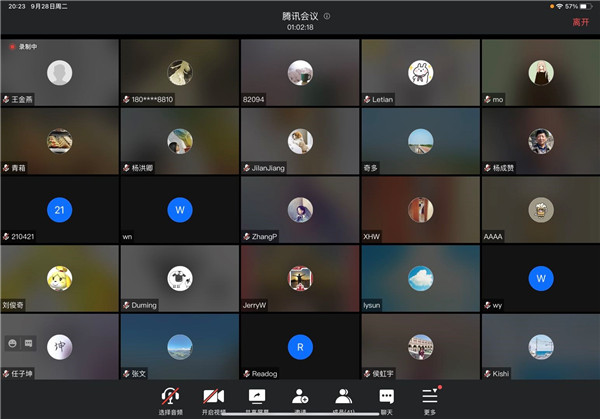Open the chat (聊天) panel
This screenshot has height=419, width=600.
pyautogui.click(x=386, y=399)
